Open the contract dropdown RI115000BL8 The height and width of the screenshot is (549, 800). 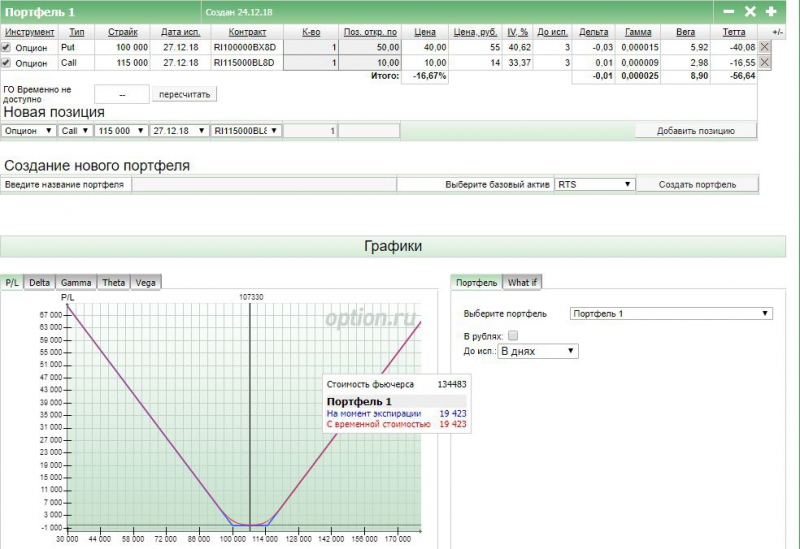coord(246,131)
